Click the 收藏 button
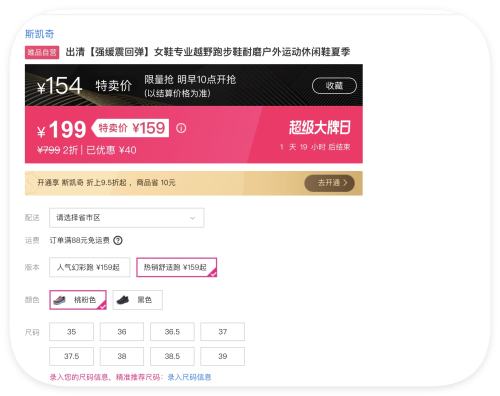The height and width of the screenshot is (396, 500). tap(334, 86)
